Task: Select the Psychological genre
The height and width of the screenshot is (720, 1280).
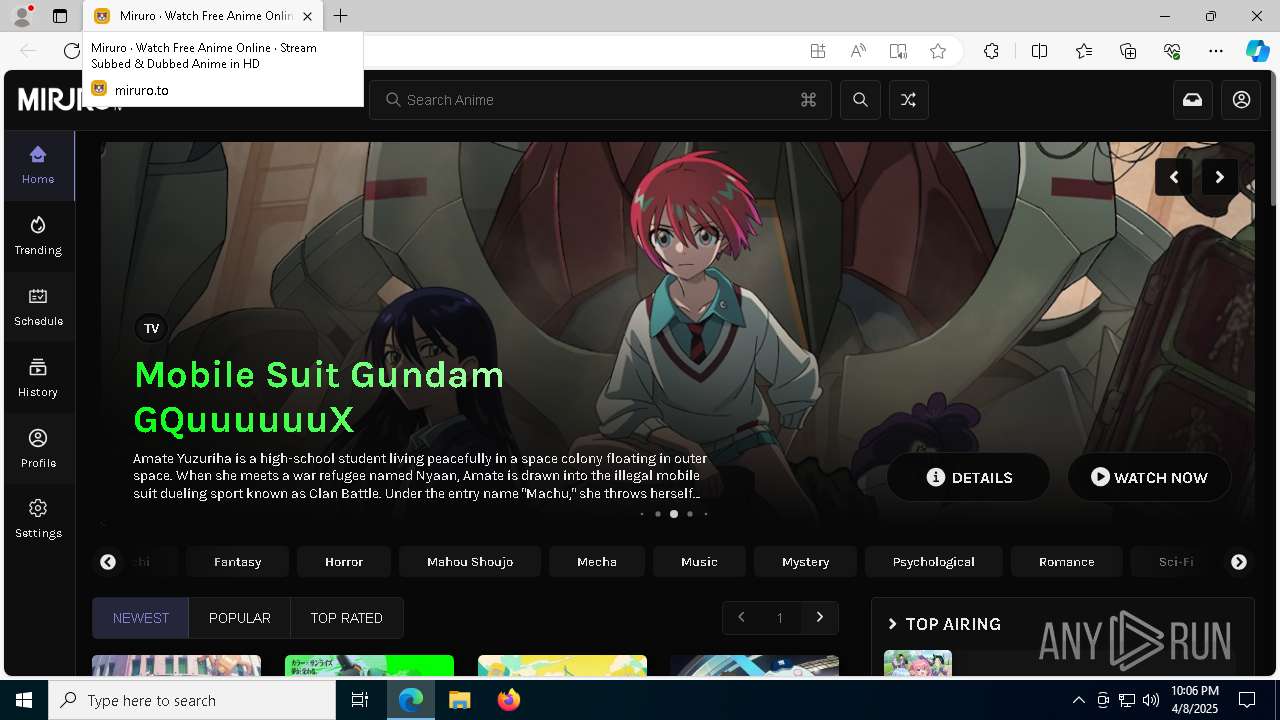Action: [x=934, y=562]
